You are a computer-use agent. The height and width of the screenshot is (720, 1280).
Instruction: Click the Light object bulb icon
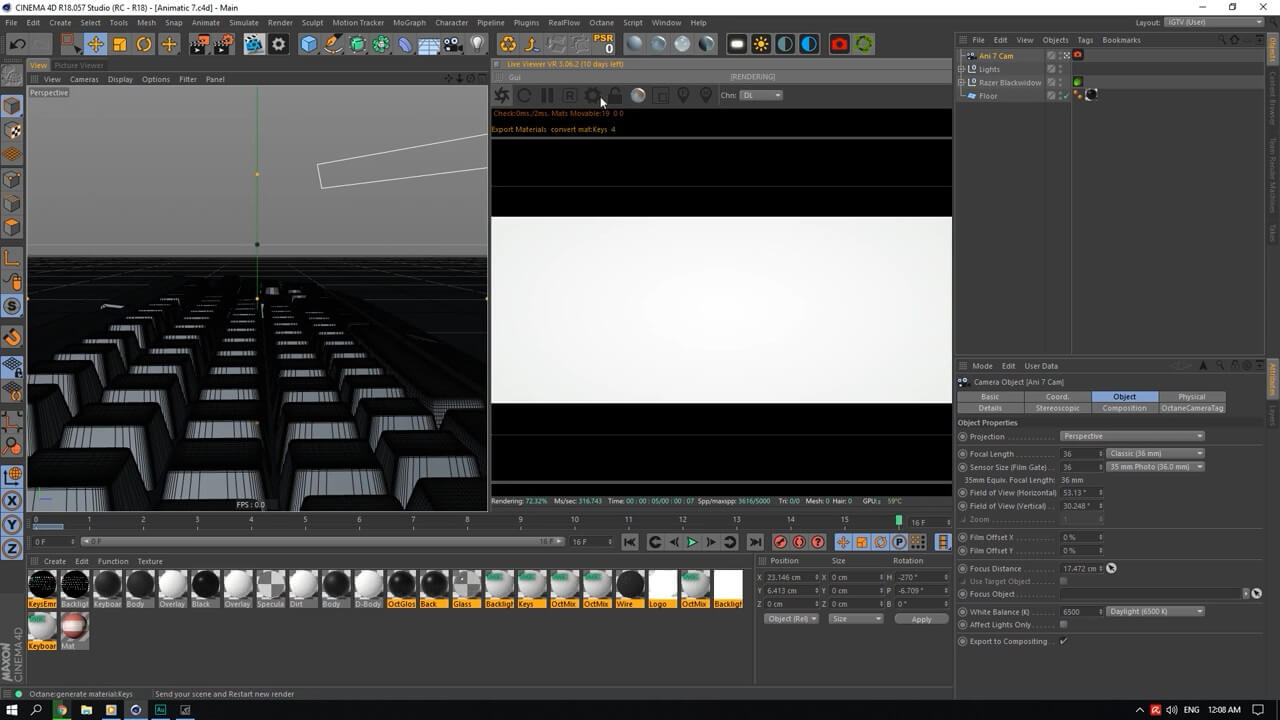coord(478,44)
